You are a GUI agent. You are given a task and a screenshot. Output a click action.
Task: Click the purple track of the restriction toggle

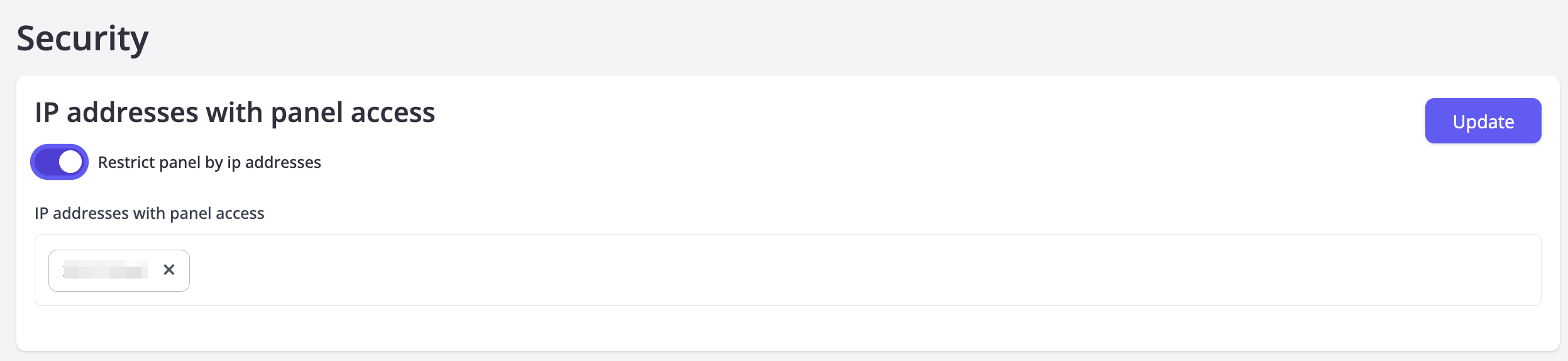(x=46, y=162)
